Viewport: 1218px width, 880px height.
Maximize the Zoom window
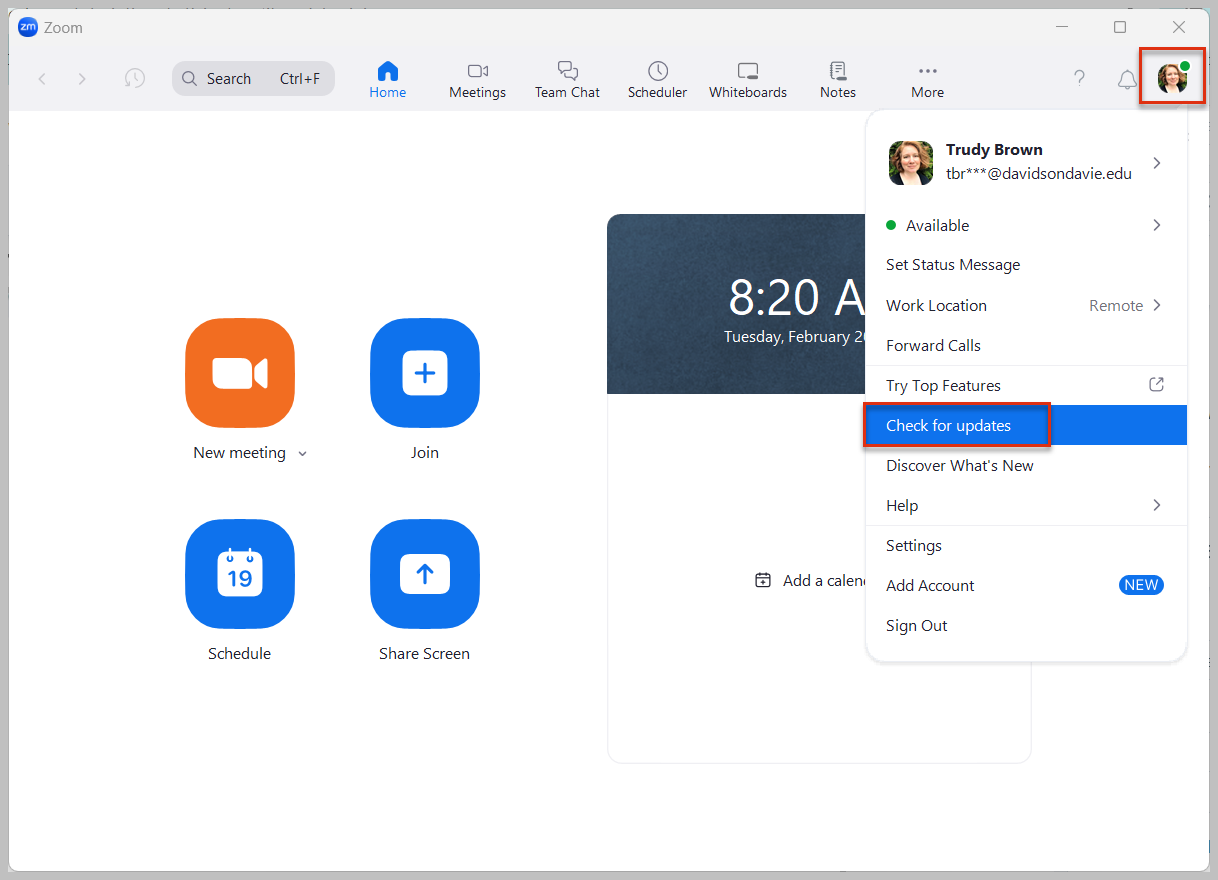pos(1120,27)
